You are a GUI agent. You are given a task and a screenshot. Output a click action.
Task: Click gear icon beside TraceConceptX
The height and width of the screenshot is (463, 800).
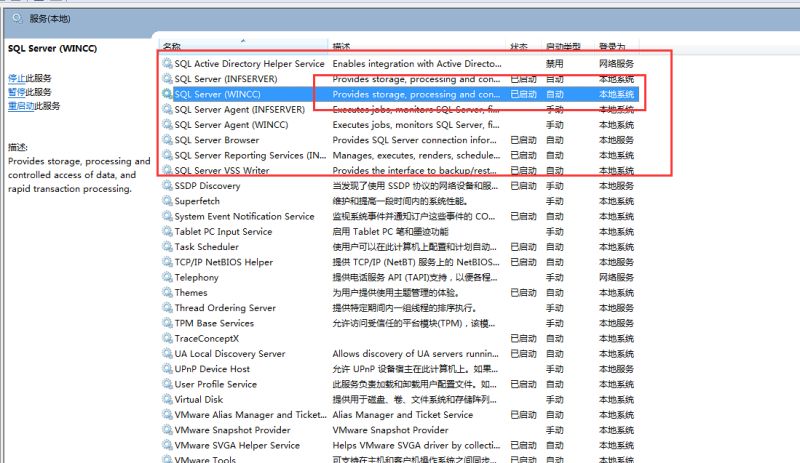point(167,338)
